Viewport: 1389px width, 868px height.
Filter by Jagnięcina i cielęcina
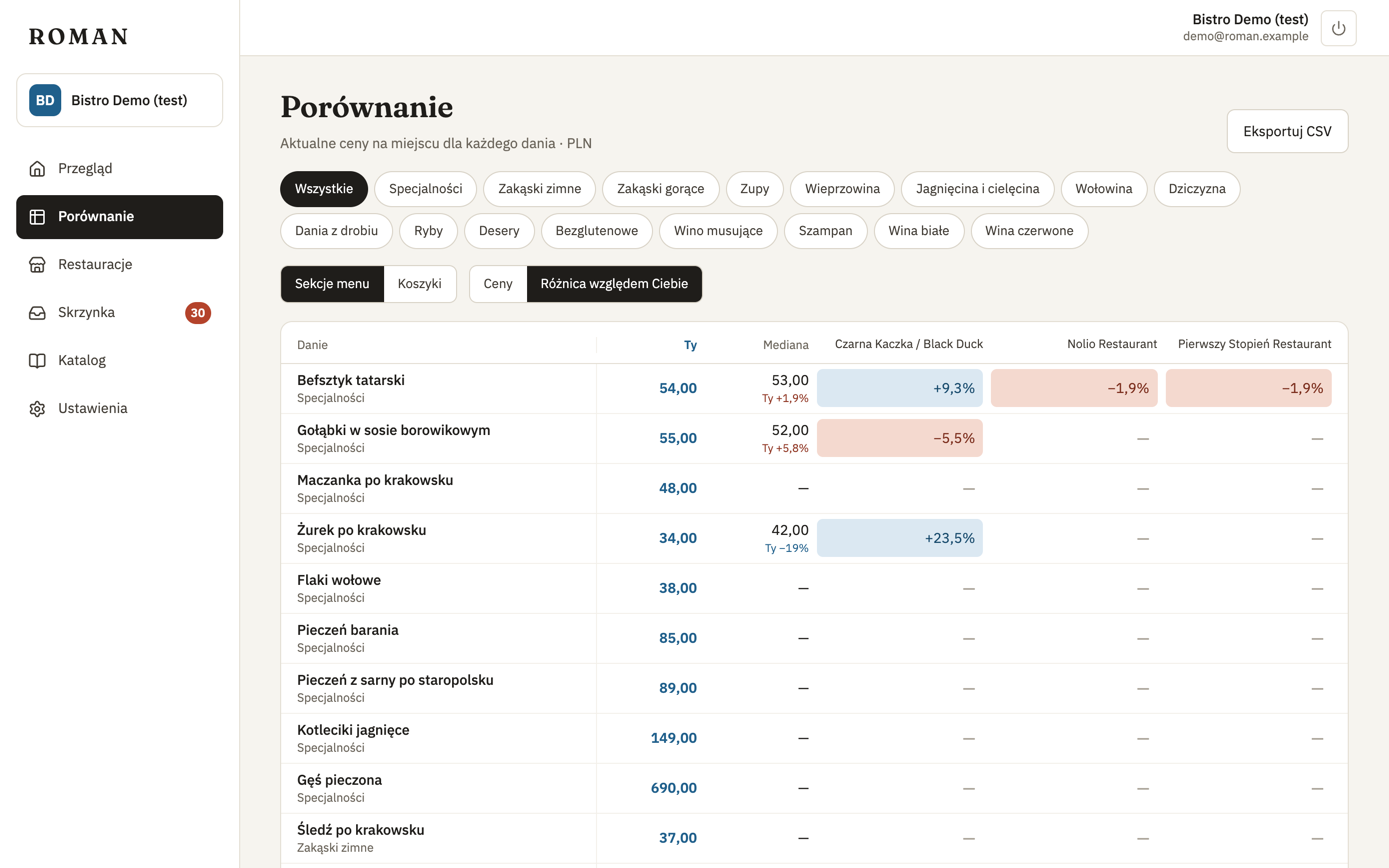tap(978, 188)
